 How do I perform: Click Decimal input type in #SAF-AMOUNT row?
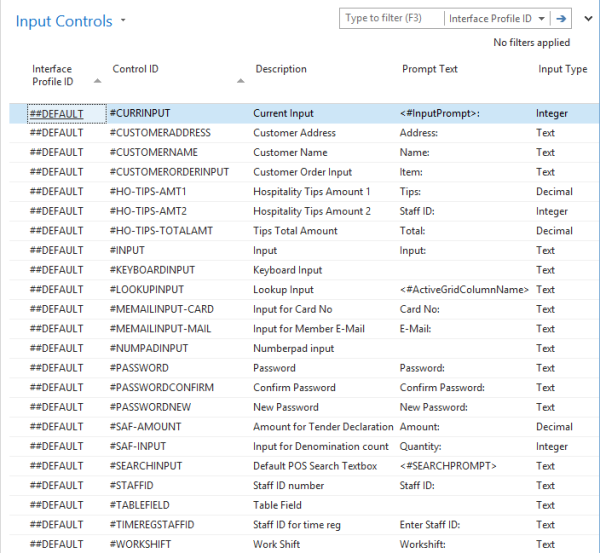click(x=554, y=427)
